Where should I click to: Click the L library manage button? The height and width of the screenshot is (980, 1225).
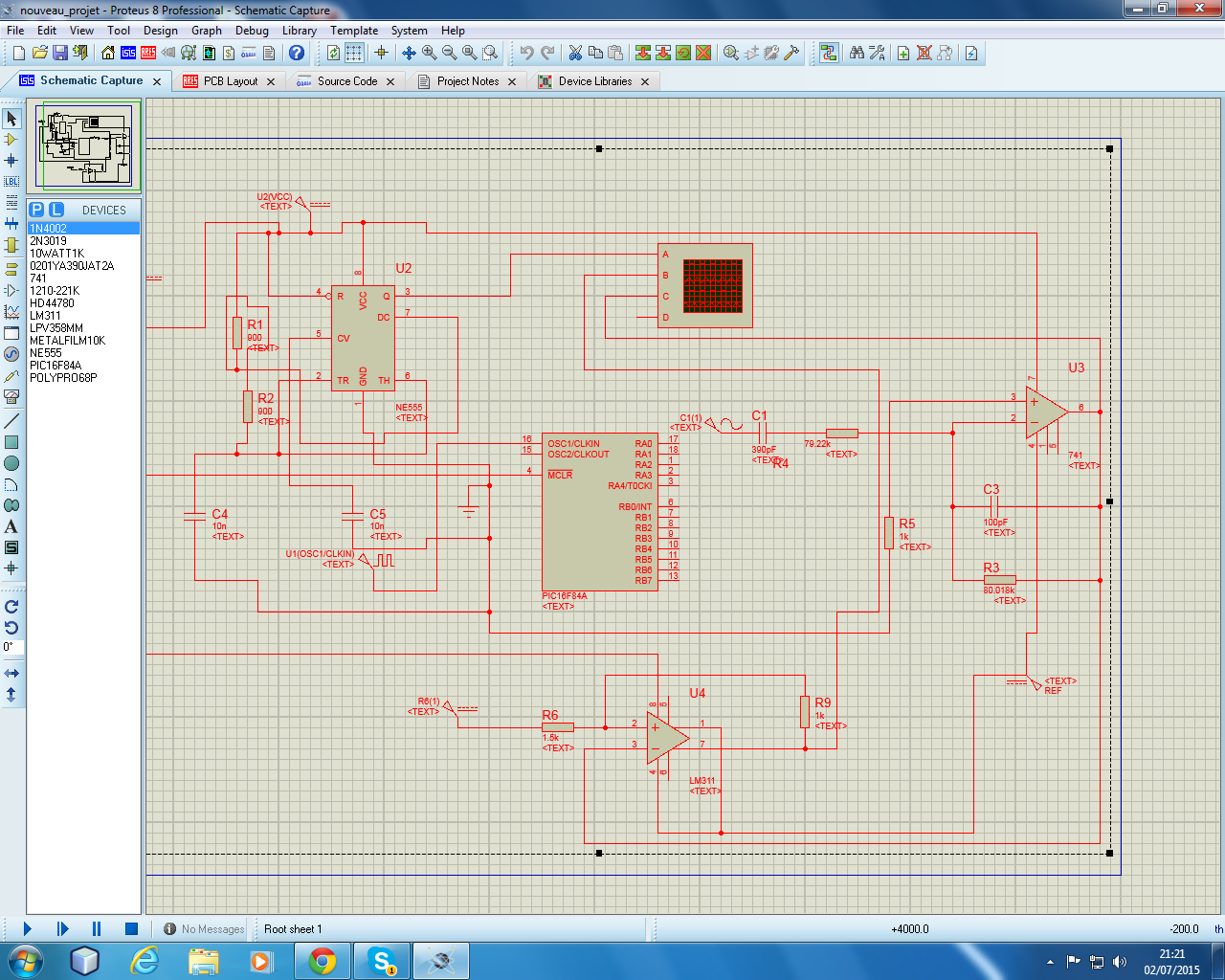pyautogui.click(x=56, y=210)
